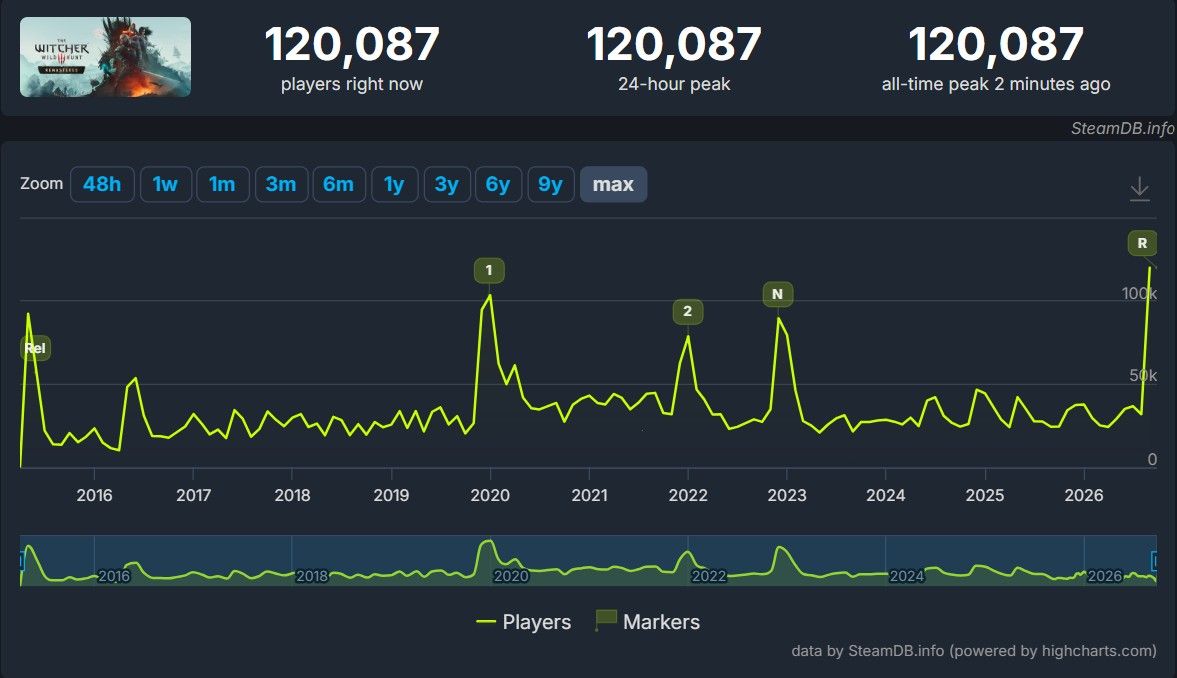Click the left navigator range handle

(x=22, y=560)
